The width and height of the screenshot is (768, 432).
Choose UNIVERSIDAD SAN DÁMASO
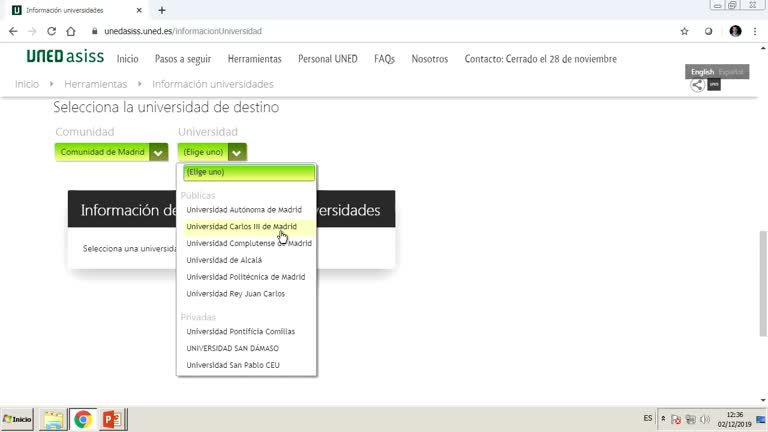pyautogui.click(x=232, y=348)
